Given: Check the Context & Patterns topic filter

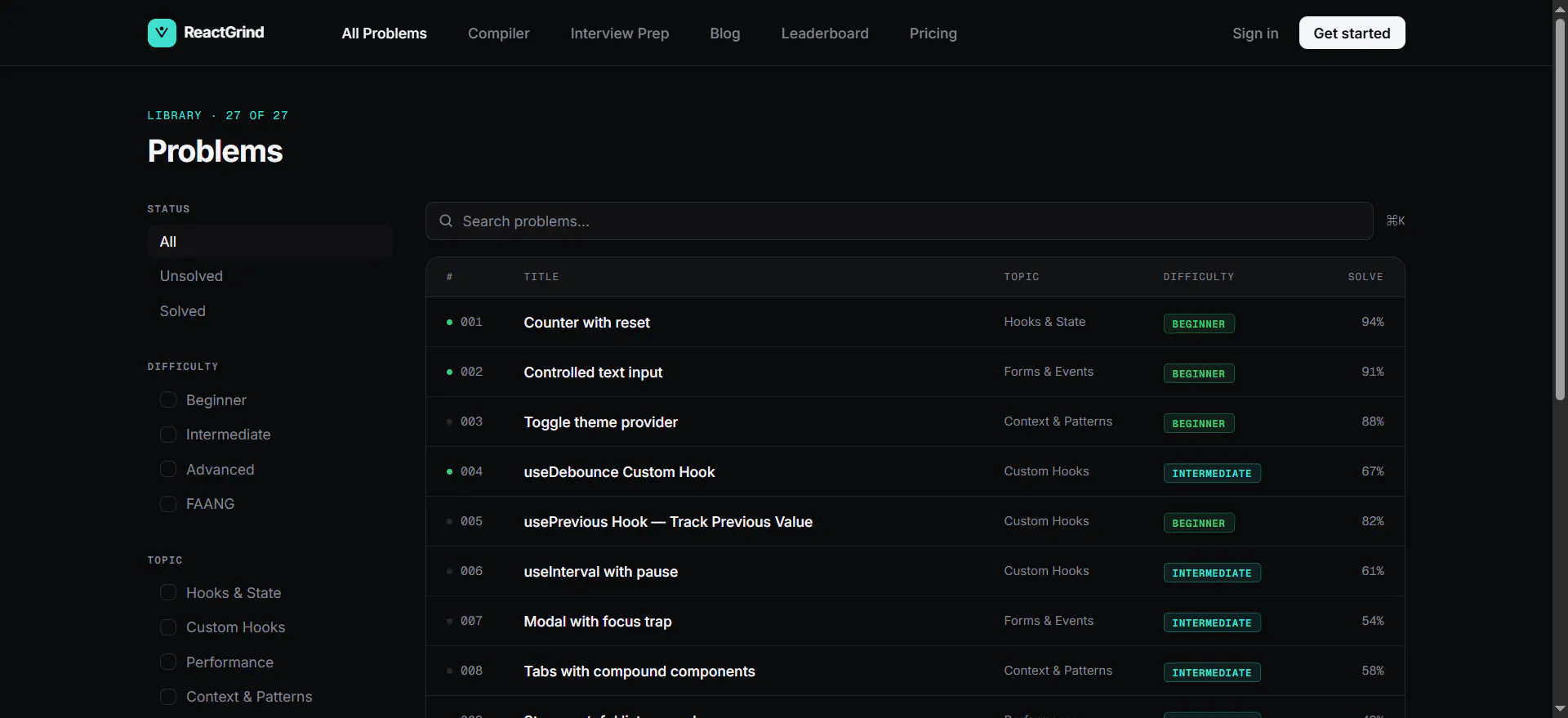Looking at the screenshot, I should tap(168, 697).
